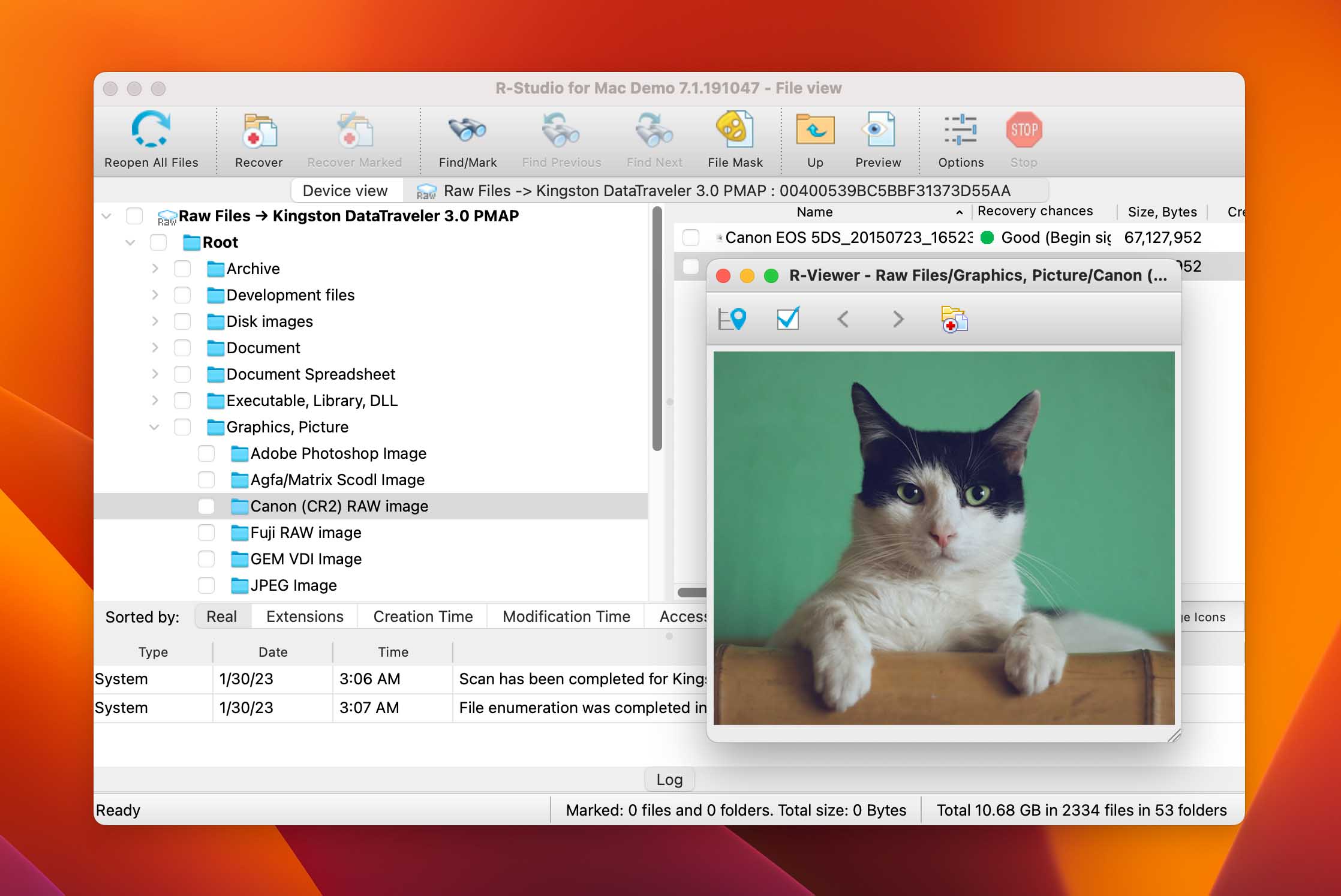Click the resize grip of R-Viewer window
Viewport: 1341px width, 896px height.
1174,735
